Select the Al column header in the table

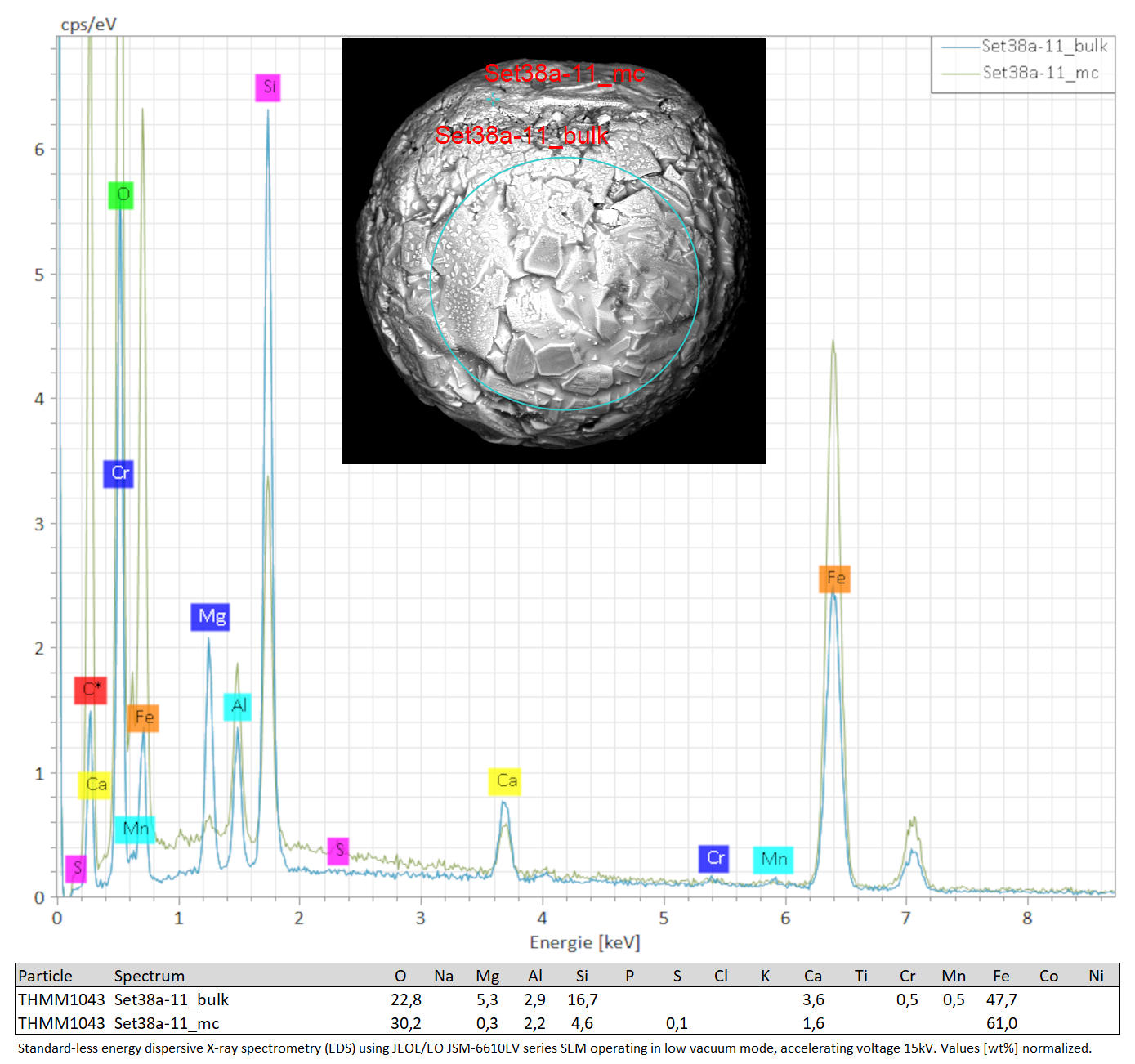coord(535,976)
